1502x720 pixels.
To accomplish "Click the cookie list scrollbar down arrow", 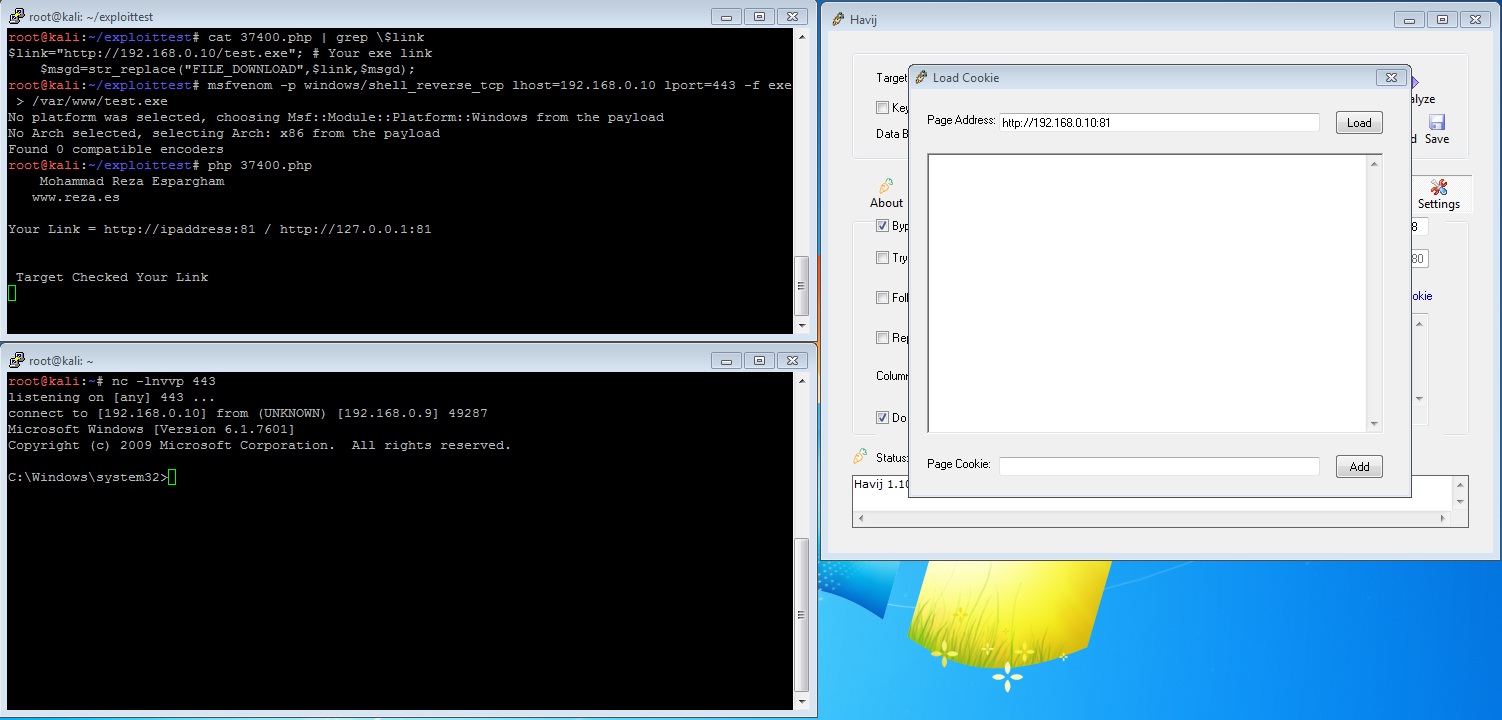I will tap(1374, 424).
